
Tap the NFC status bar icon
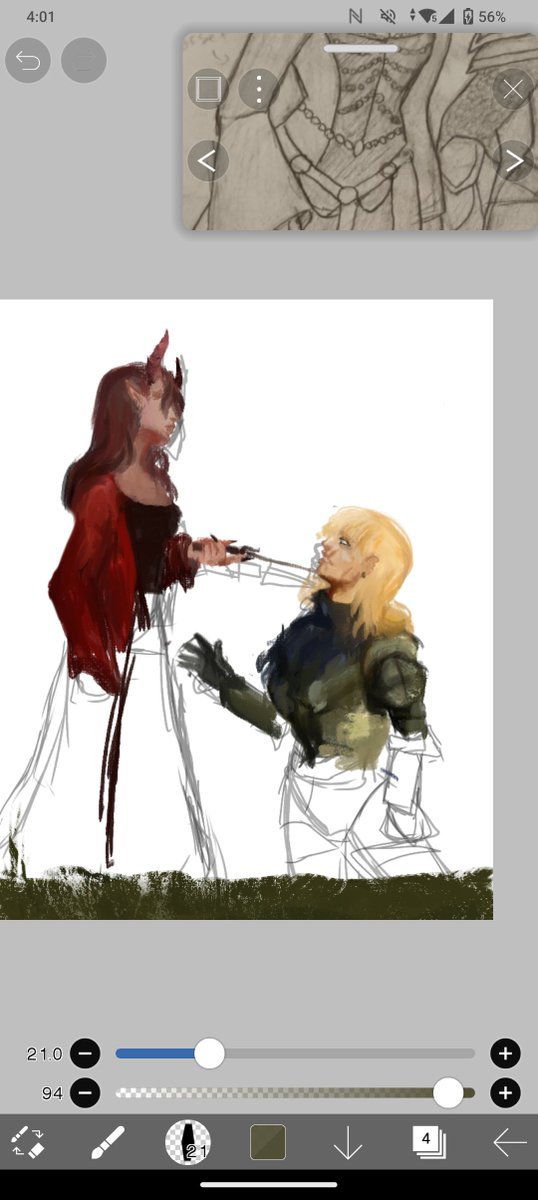point(355,17)
